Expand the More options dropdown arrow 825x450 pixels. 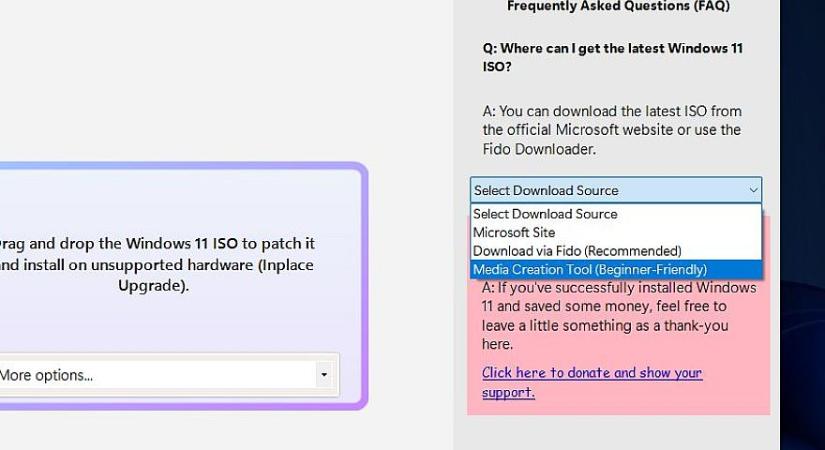point(324,375)
